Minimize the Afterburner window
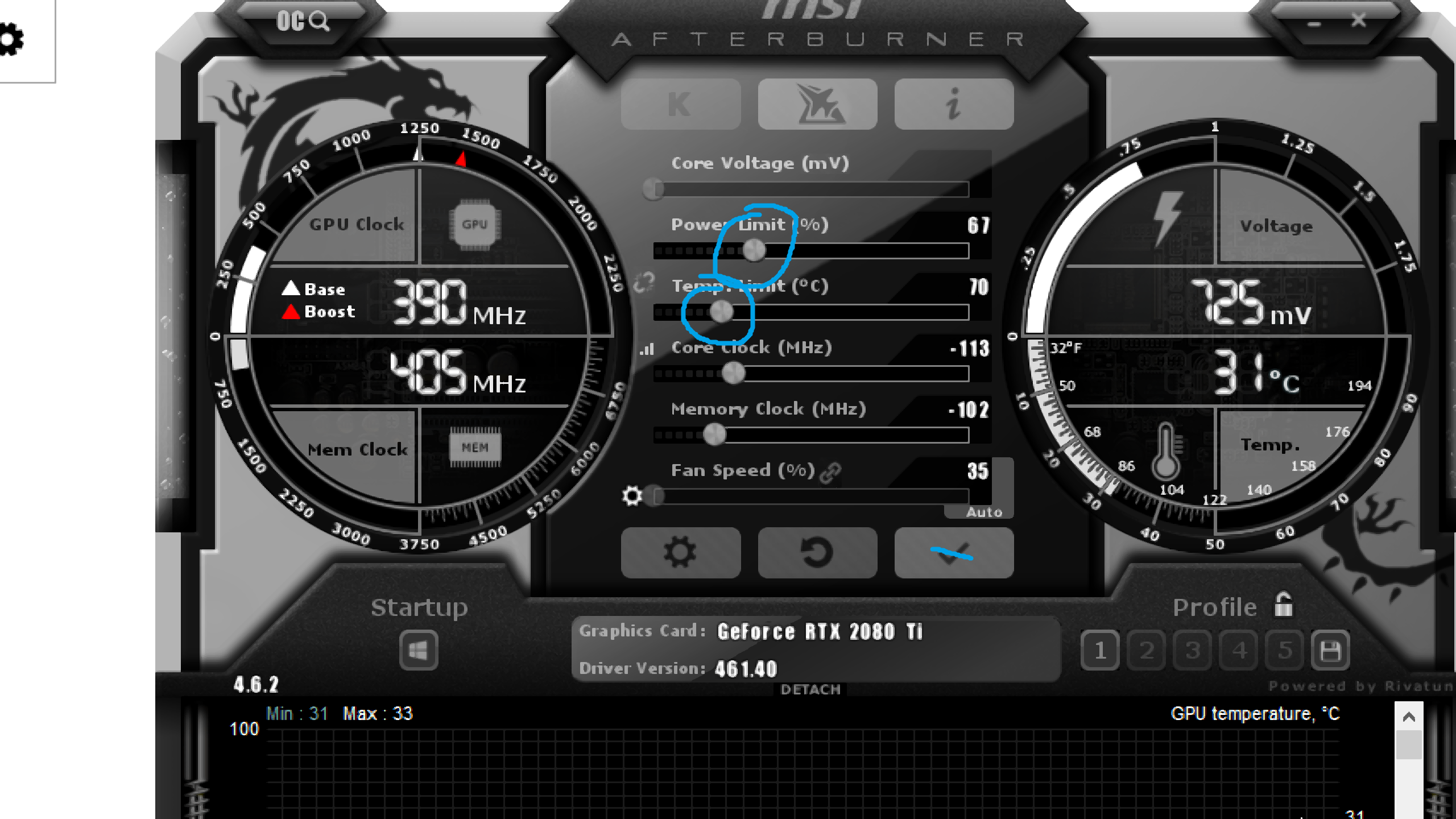Viewport: 1456px width, 819px height. click(1314, 24)
